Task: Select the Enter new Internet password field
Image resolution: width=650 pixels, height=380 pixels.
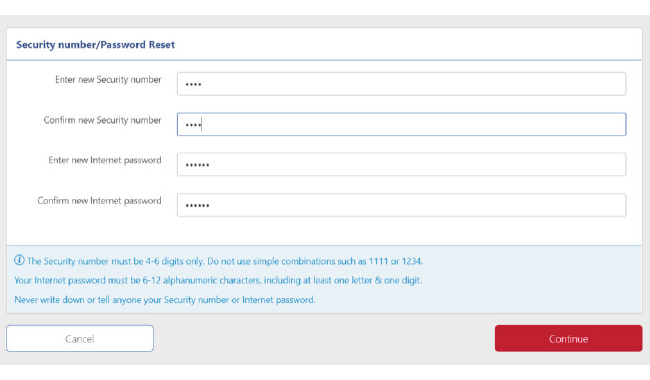Action: (401, 164)
